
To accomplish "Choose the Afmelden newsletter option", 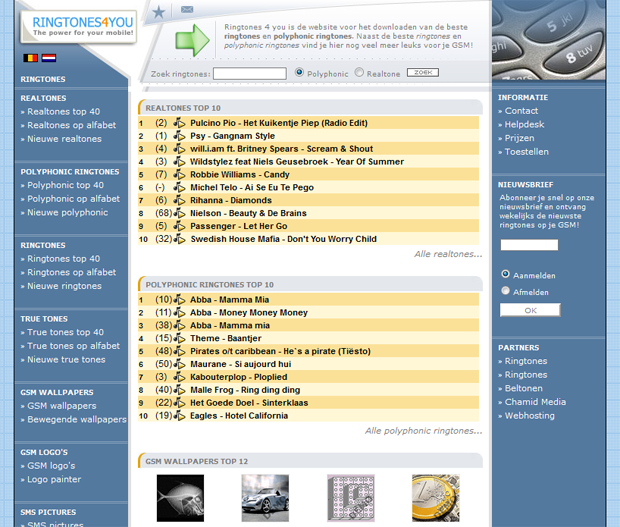I will (x=505, y=291).
